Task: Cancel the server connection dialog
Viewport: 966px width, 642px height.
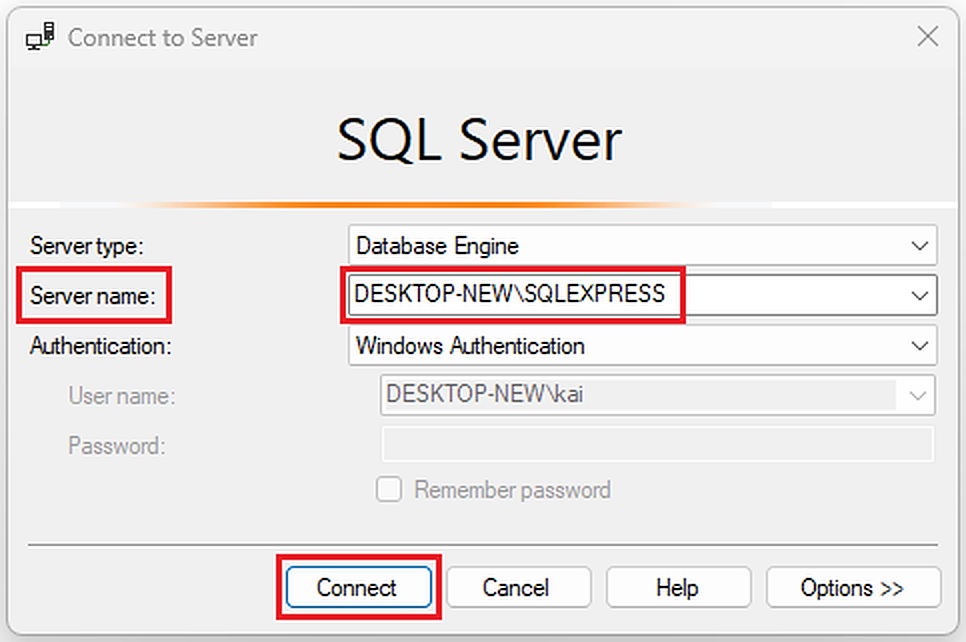Action: [x=516, y=587]
